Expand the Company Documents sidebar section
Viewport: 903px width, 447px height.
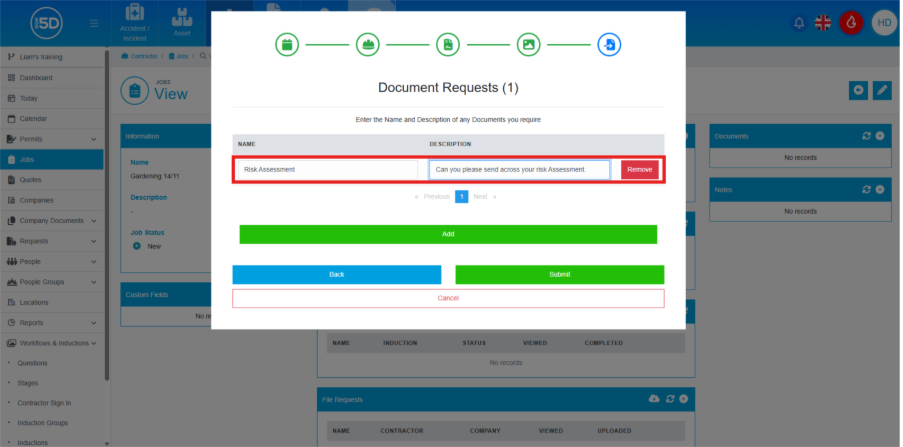[x=93, y=221]
